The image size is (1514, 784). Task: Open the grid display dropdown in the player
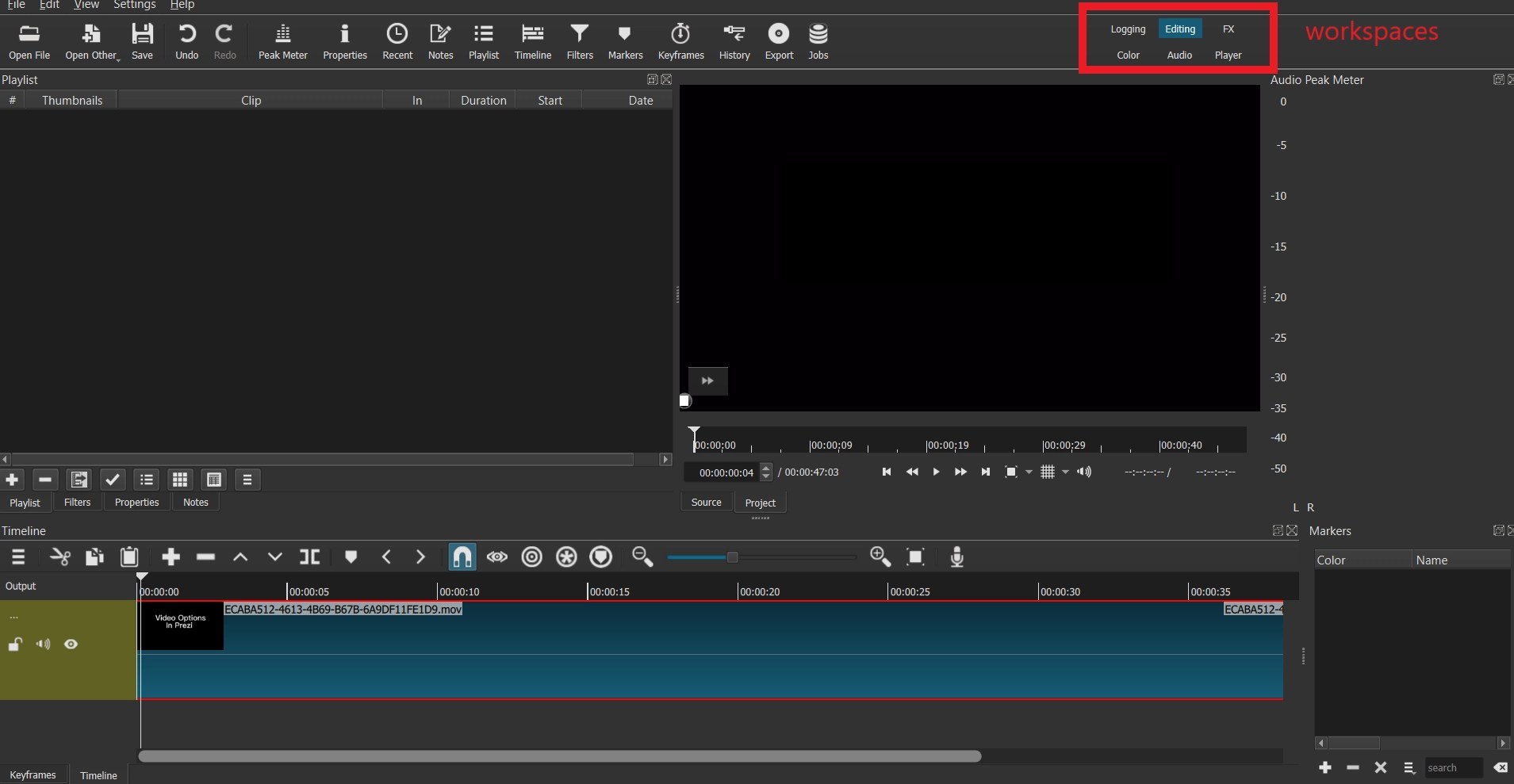1064,472
